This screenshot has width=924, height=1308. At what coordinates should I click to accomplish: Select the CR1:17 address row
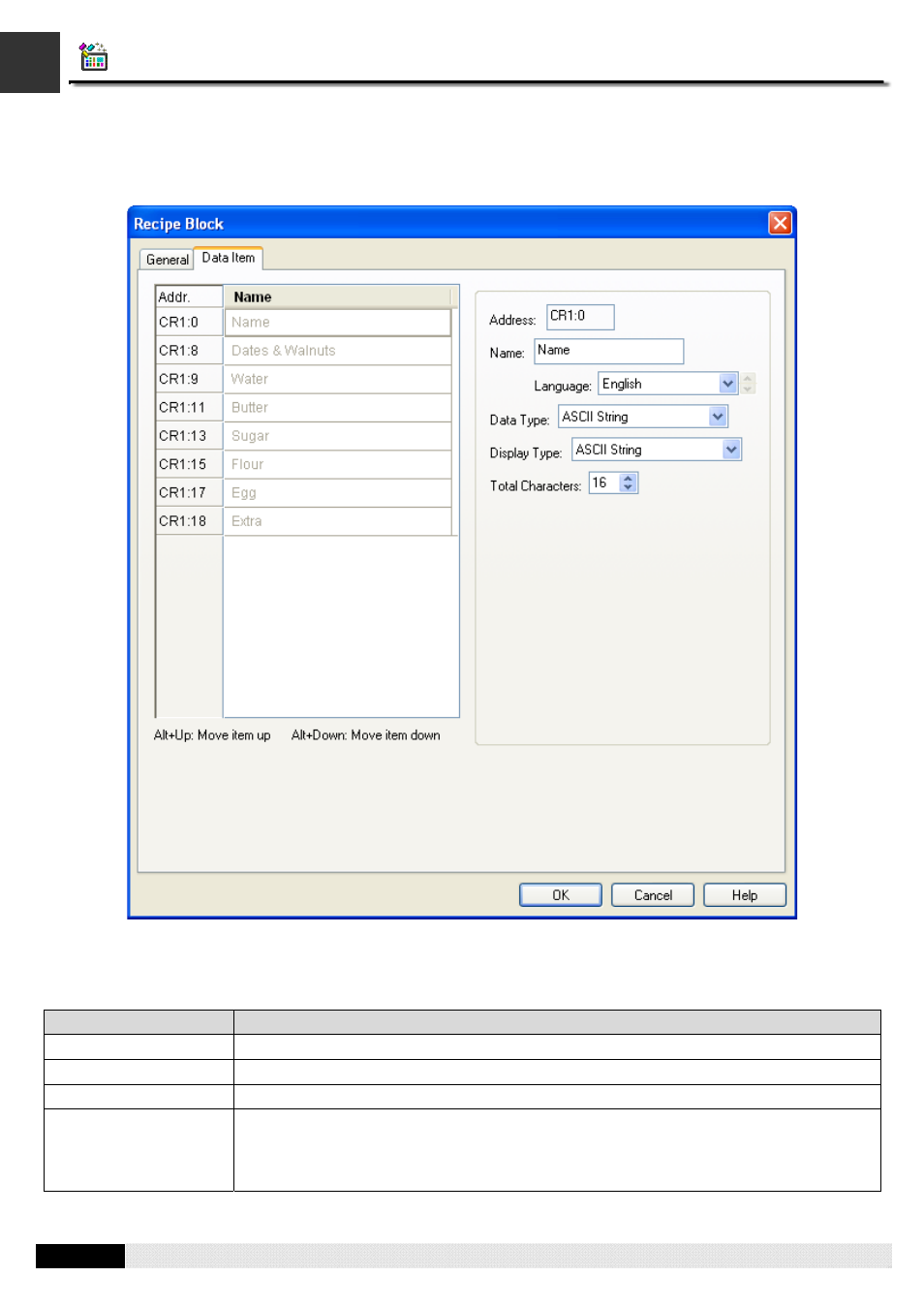coord(189,493)
